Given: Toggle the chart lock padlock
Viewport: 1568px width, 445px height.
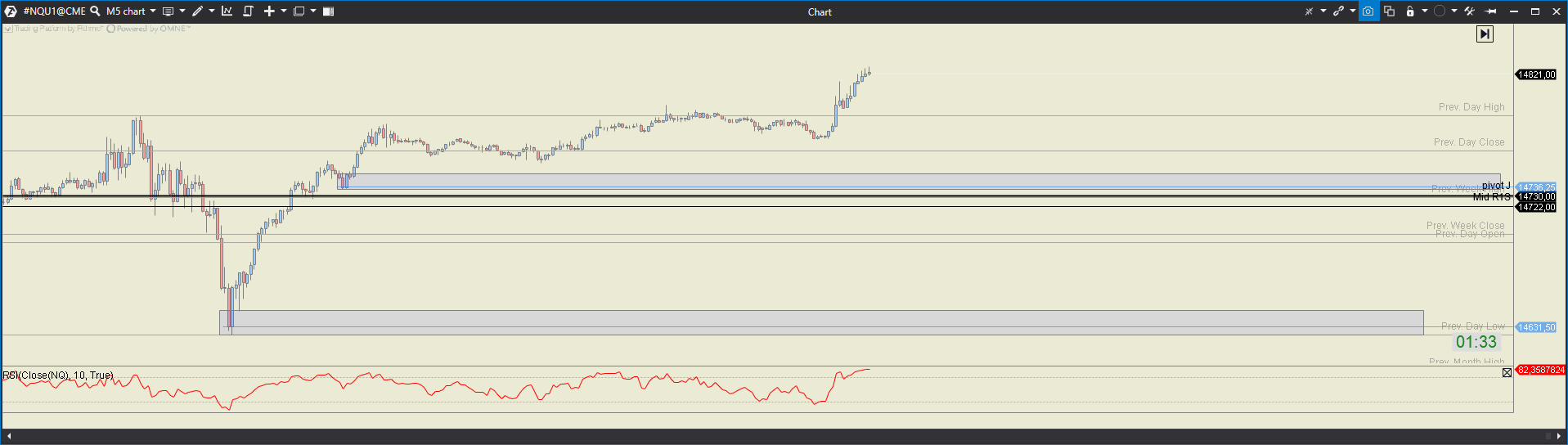Looking at the screenshot, I should tap(1410, 11).
